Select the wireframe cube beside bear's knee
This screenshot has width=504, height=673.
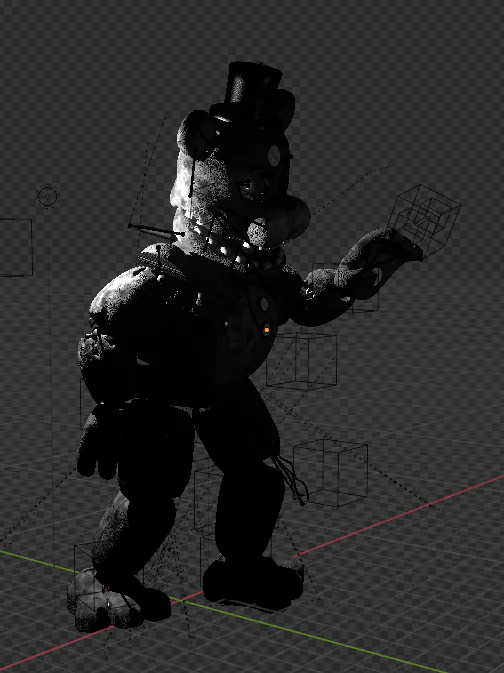point(330,472)
